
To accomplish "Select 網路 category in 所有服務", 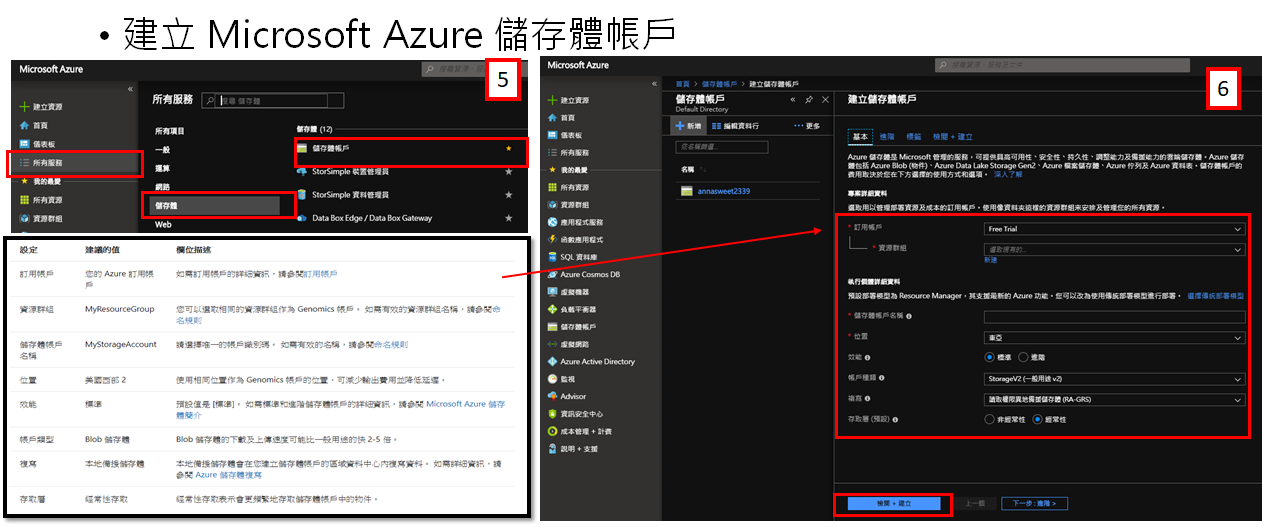I will 162,187.
